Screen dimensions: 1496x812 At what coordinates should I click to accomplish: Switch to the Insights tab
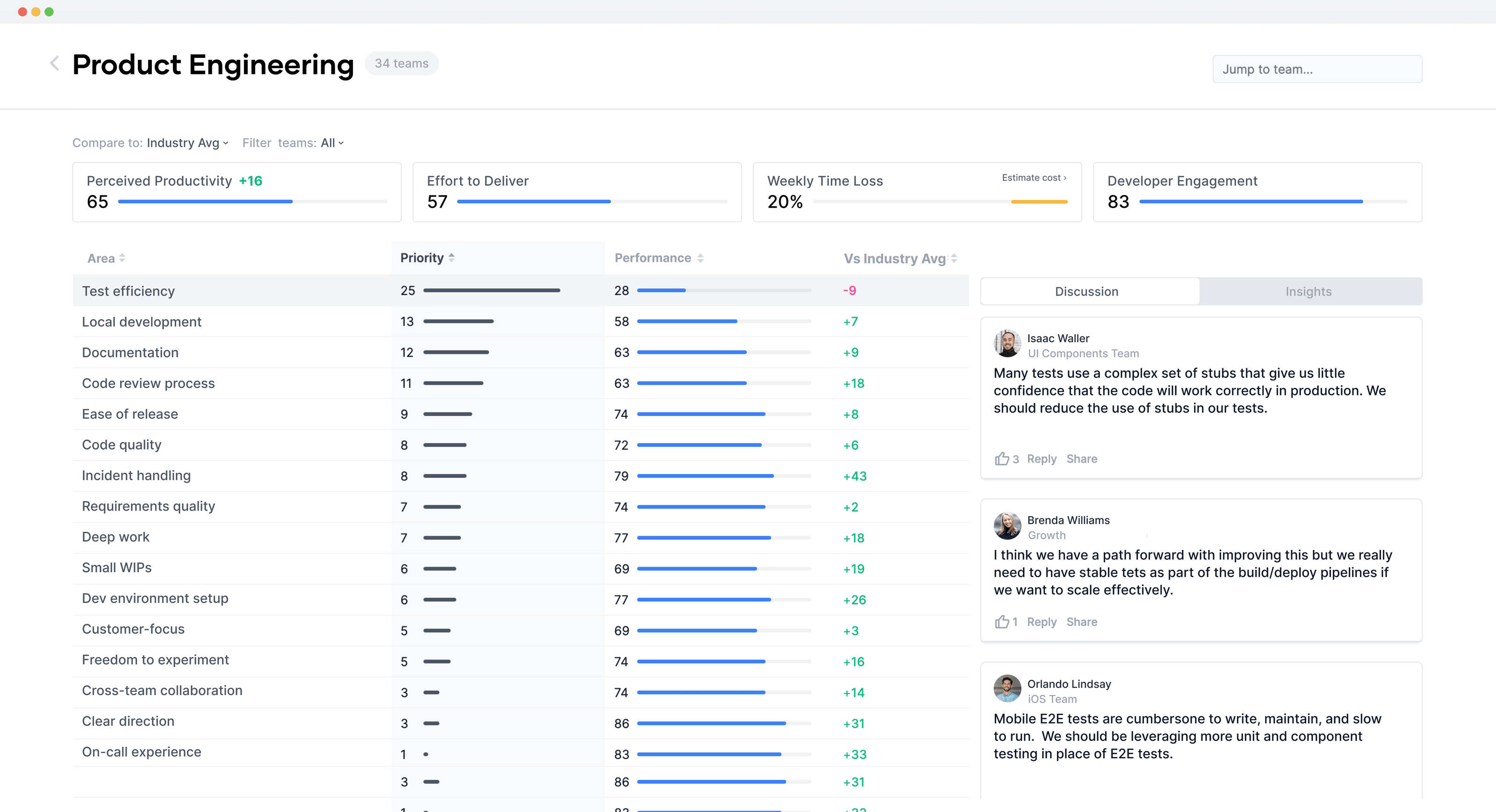[x=1309, y=291]
